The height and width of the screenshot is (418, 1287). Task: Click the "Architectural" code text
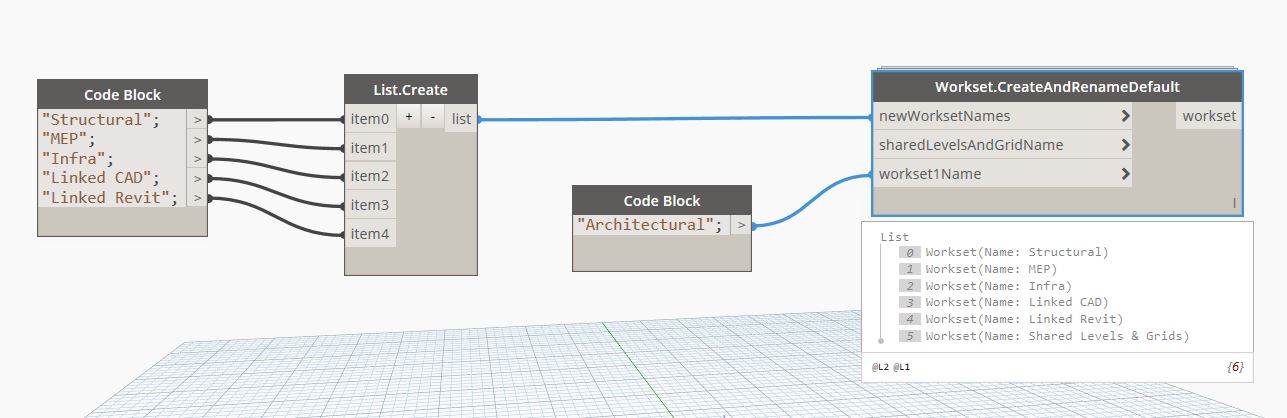[x=650, y=225]
